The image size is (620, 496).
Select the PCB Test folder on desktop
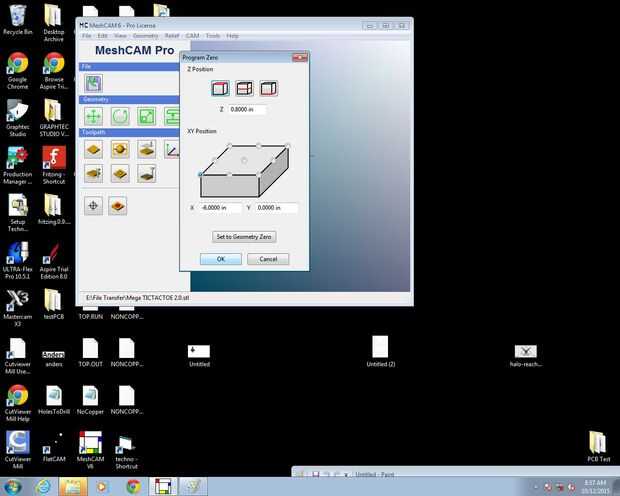(x=598, y=447)
